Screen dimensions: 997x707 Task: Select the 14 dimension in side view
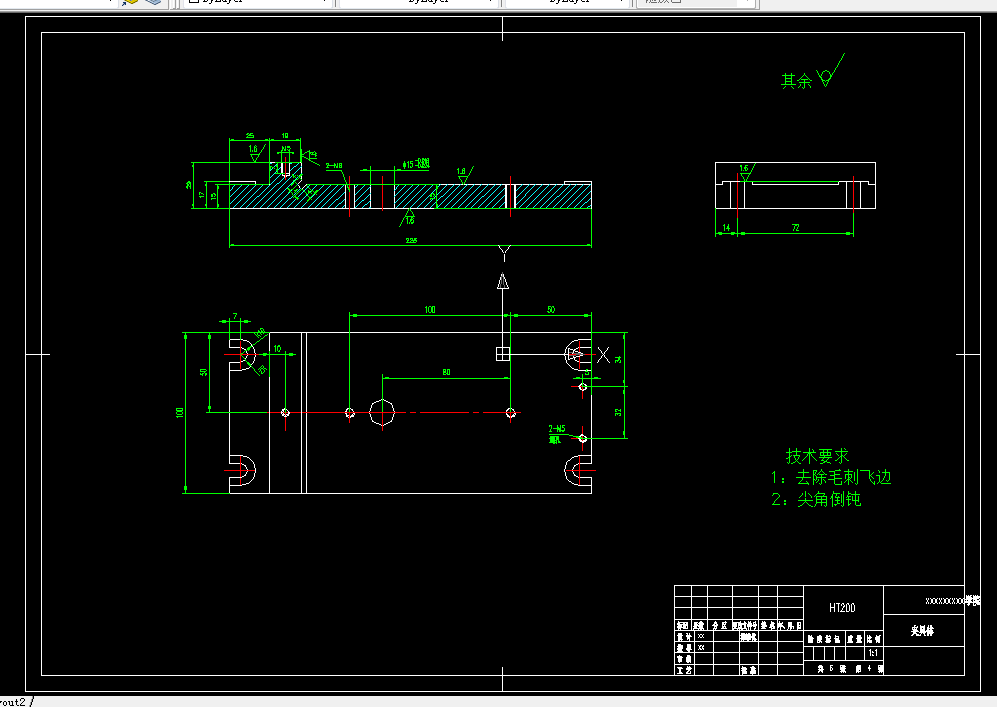coord(726,228)
